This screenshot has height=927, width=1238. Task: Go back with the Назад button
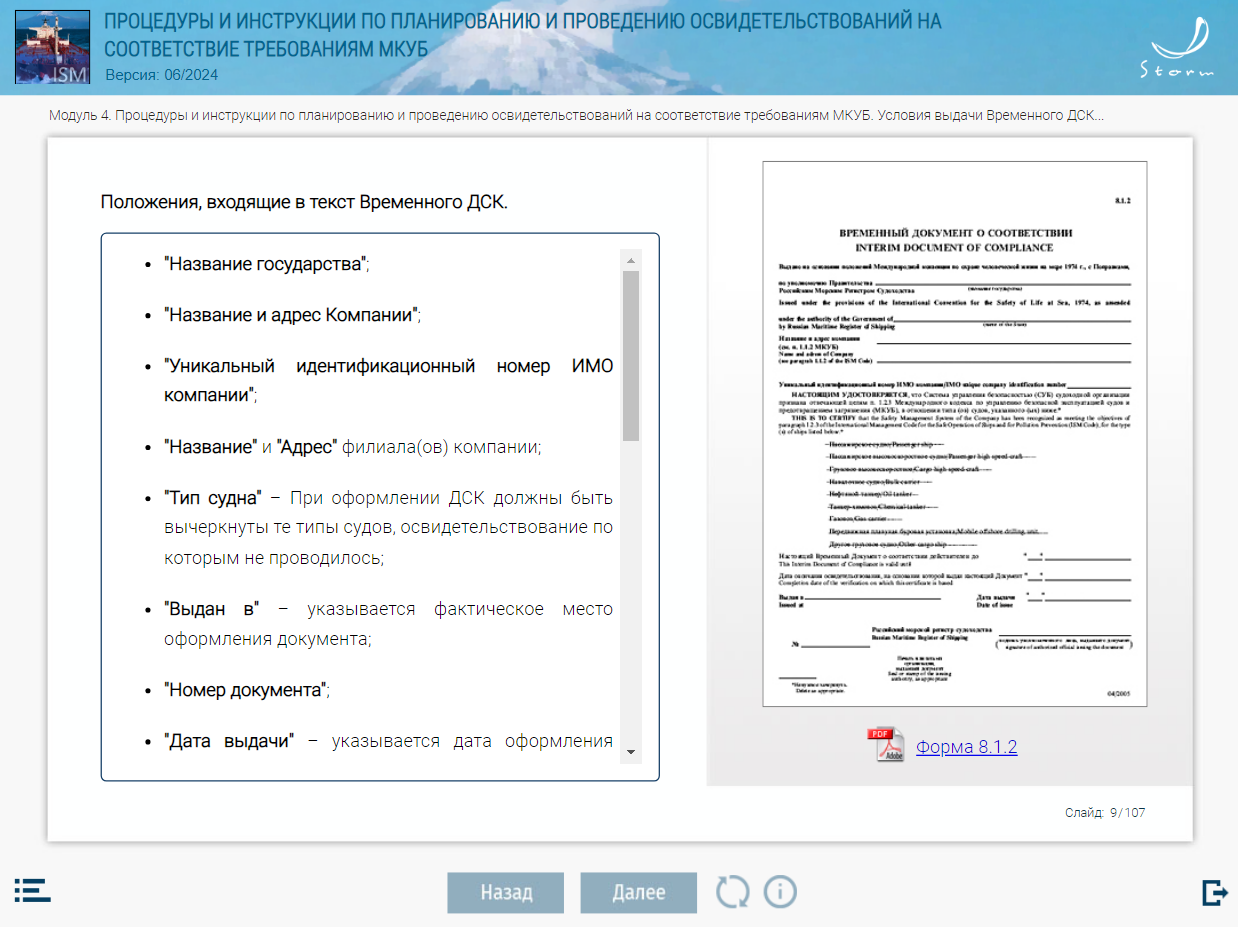505,893
